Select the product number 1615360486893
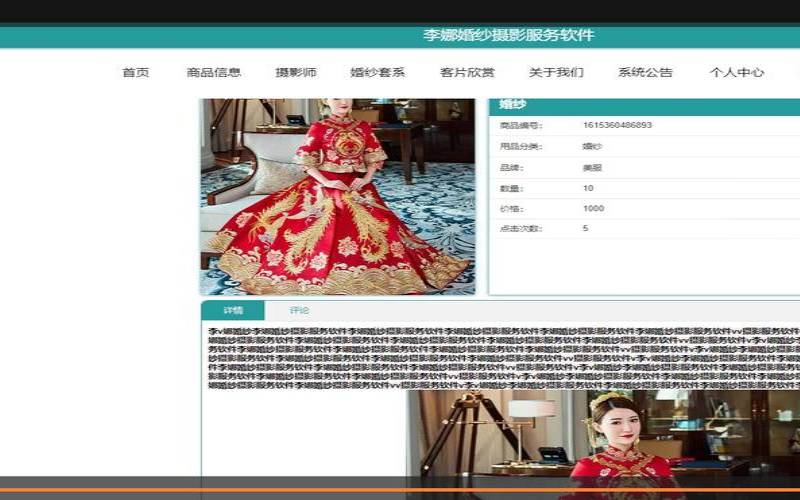This screenshot has height=500, width=800. pyautogui.click(x=617, y=125)
